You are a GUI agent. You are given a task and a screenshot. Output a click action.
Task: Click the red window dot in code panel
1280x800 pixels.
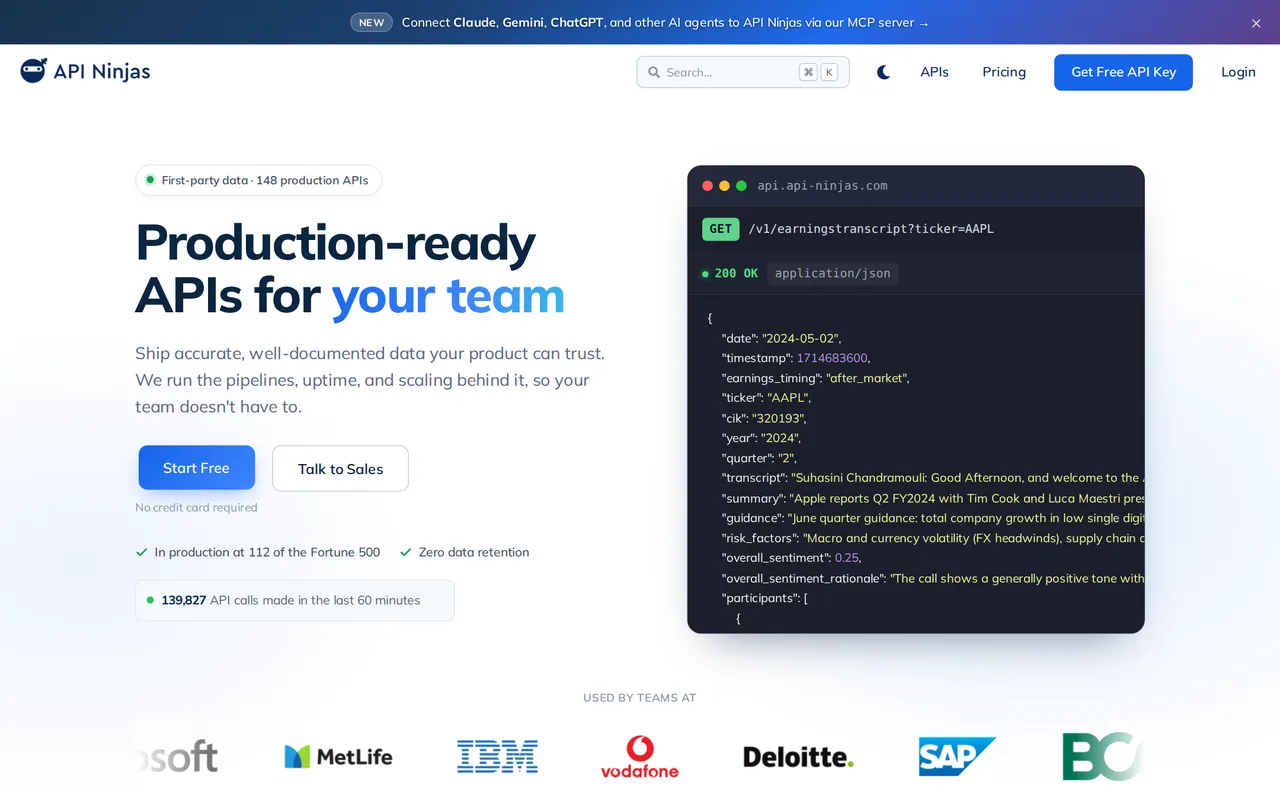coord(708,186)
